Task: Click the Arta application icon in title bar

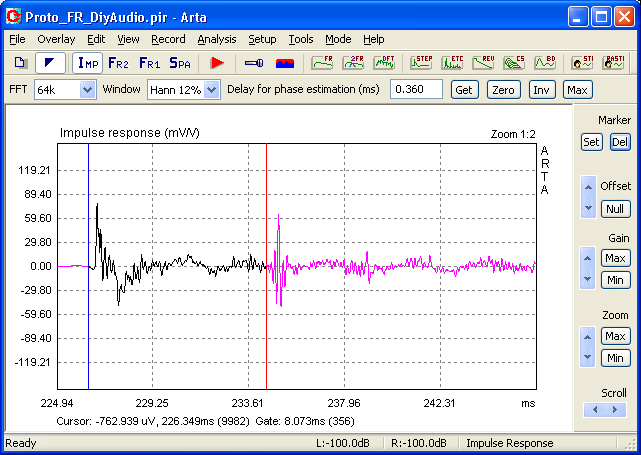Action: tap(13, 17)
